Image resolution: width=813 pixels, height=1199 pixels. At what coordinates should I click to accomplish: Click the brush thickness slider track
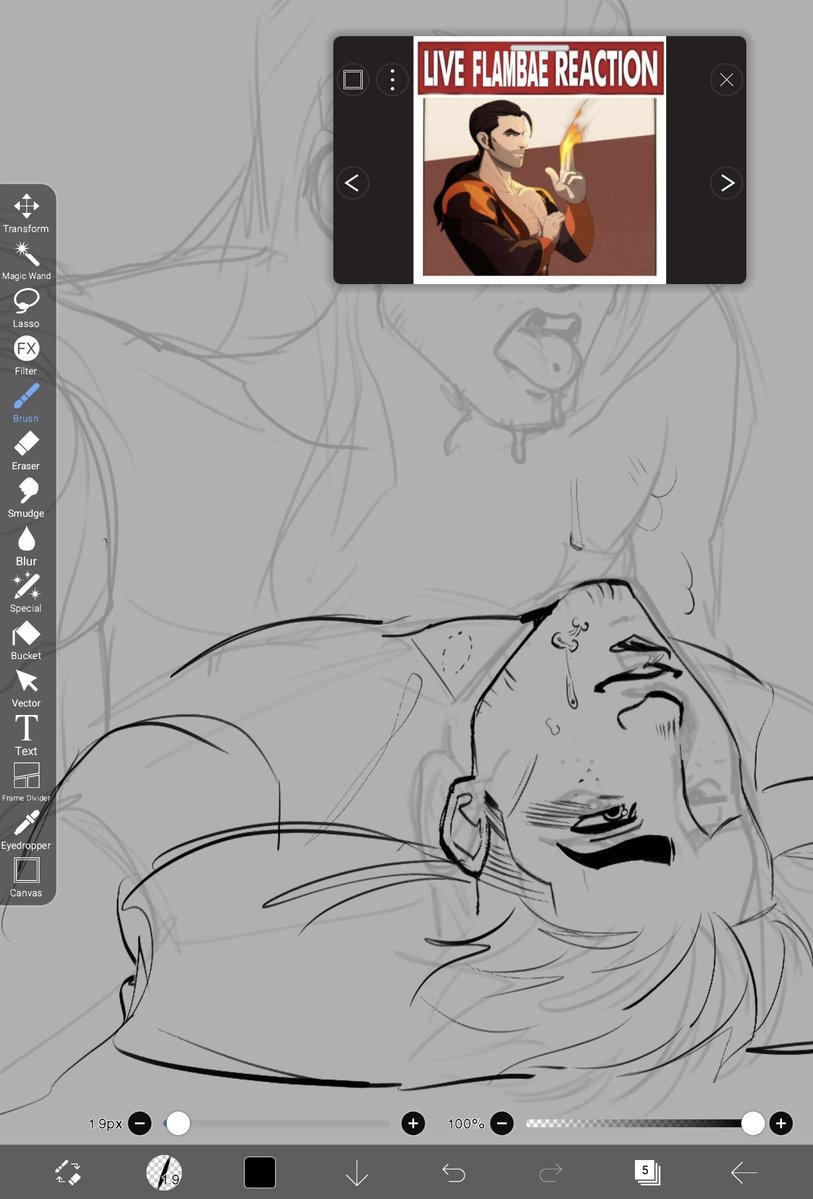click(277, 1123)
